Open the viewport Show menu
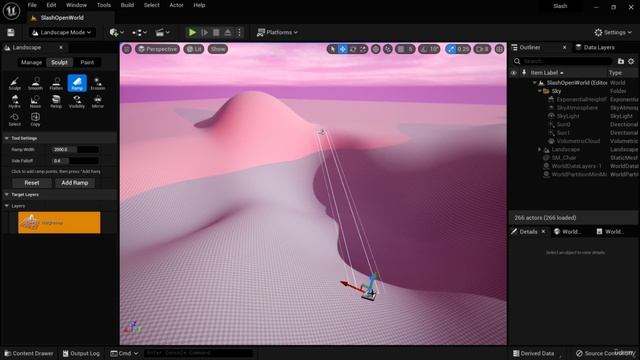 point(218,49)
